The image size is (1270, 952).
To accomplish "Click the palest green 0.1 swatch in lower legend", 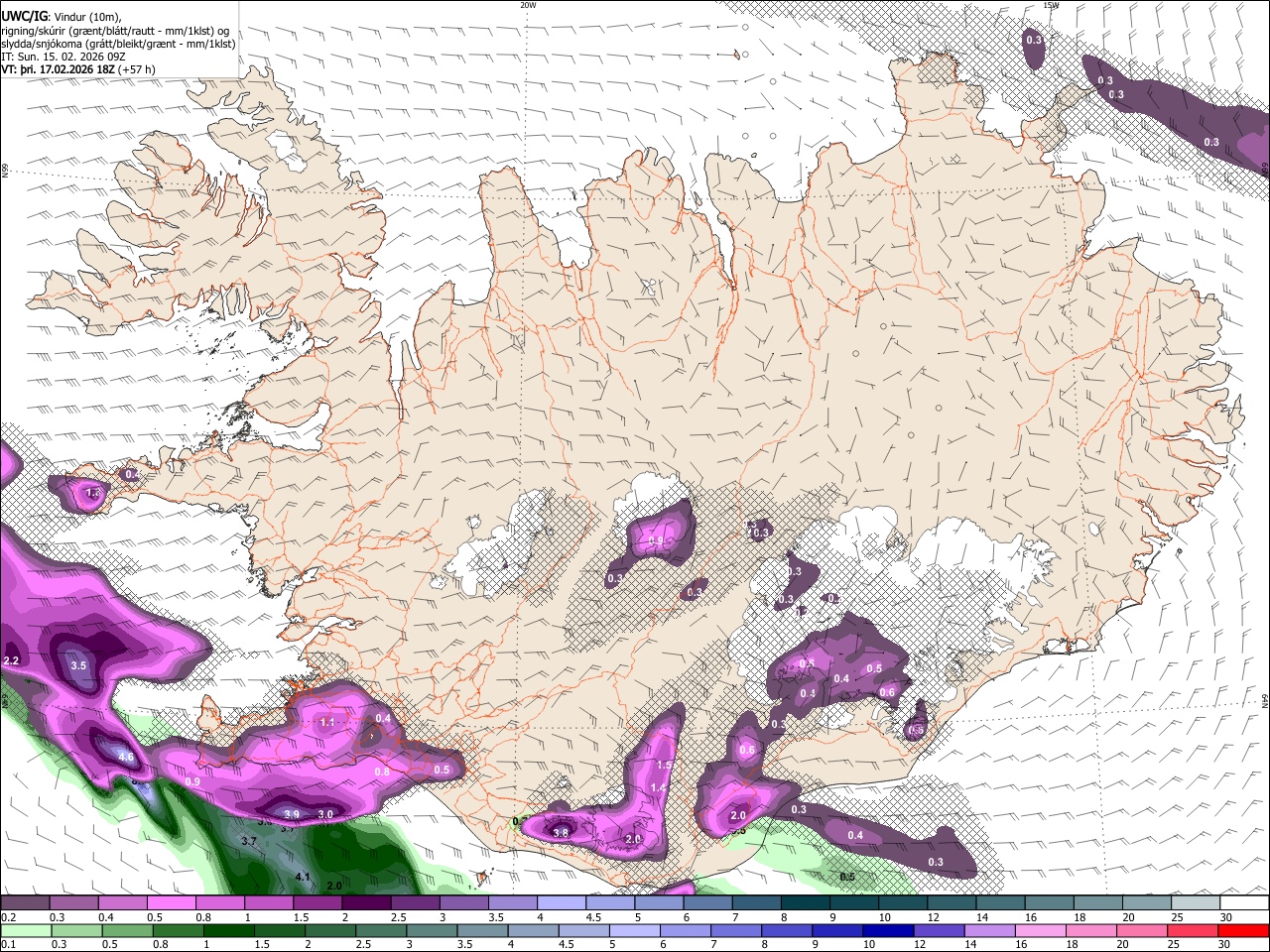I will (x=25, y=930).
